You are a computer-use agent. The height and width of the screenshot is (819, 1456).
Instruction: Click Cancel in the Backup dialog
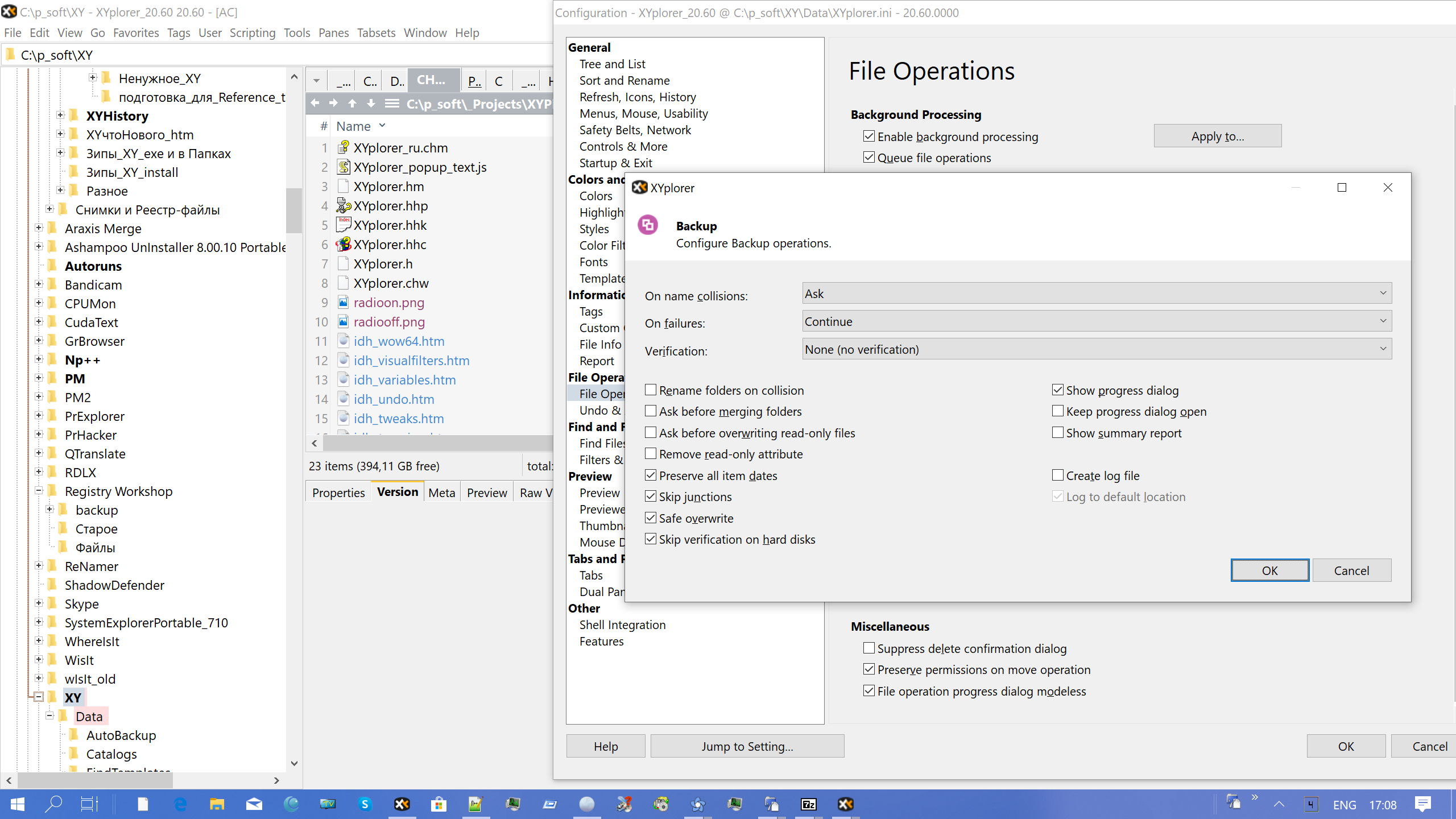(x=1351, y=570)
